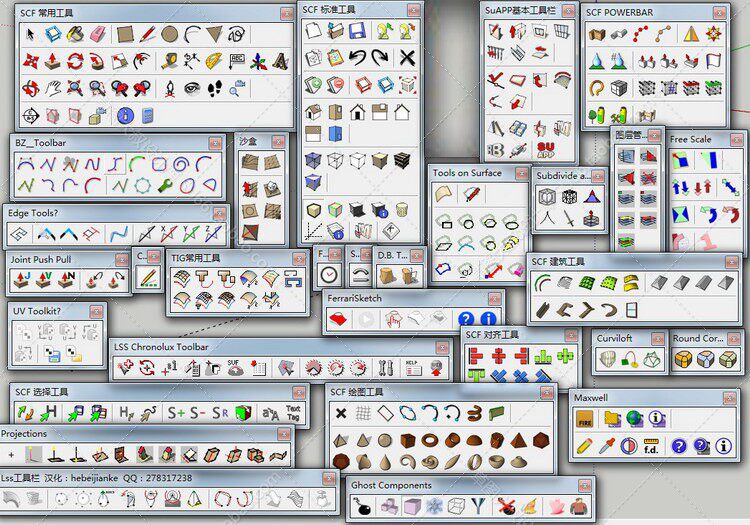Click the blue diagonal arrow in Free Scale
The image size is (750, 525).
pyautogui.click(x=730, y=187)
